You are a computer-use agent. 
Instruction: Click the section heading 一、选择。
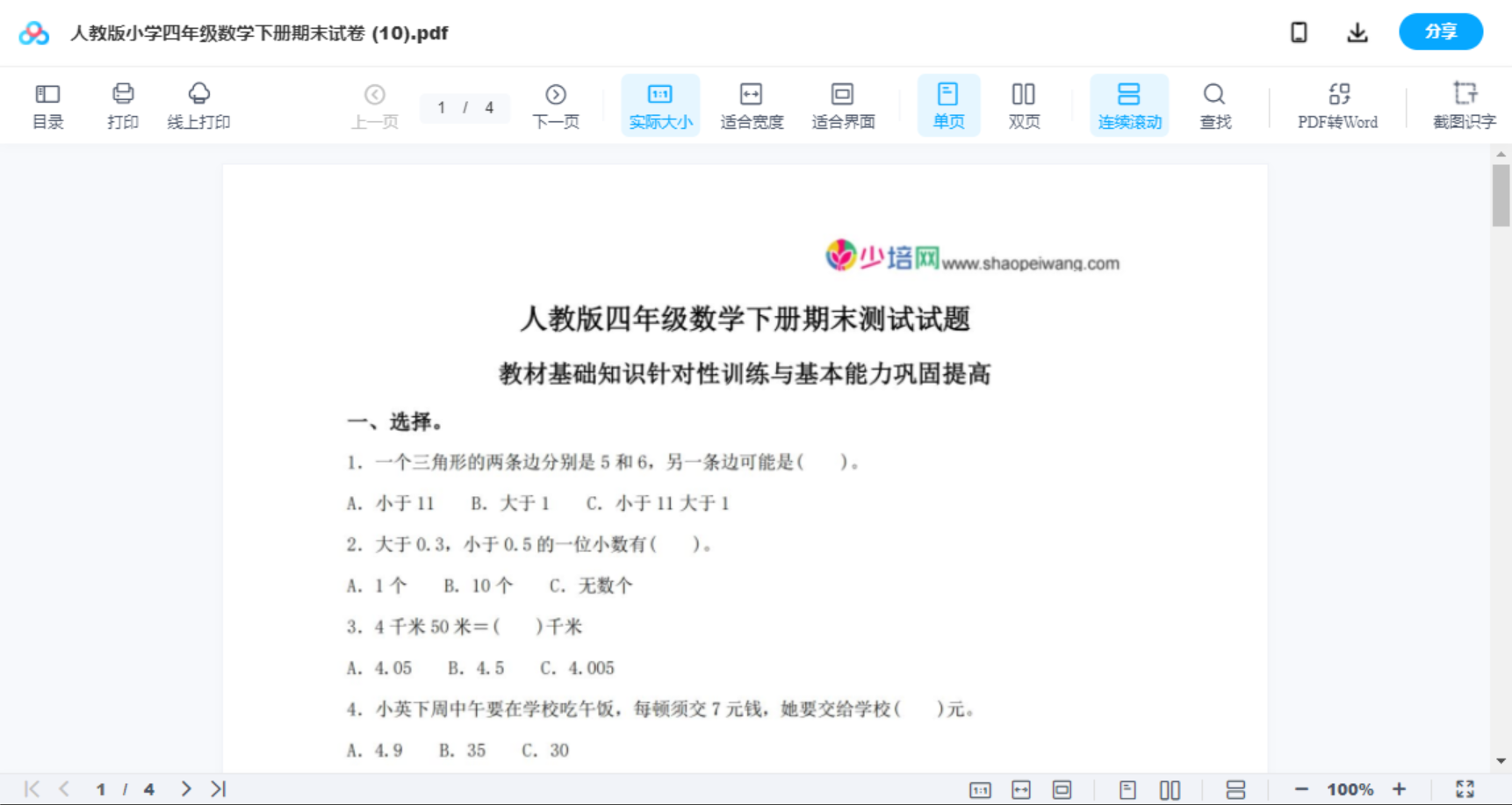click(x=394, y=422)
